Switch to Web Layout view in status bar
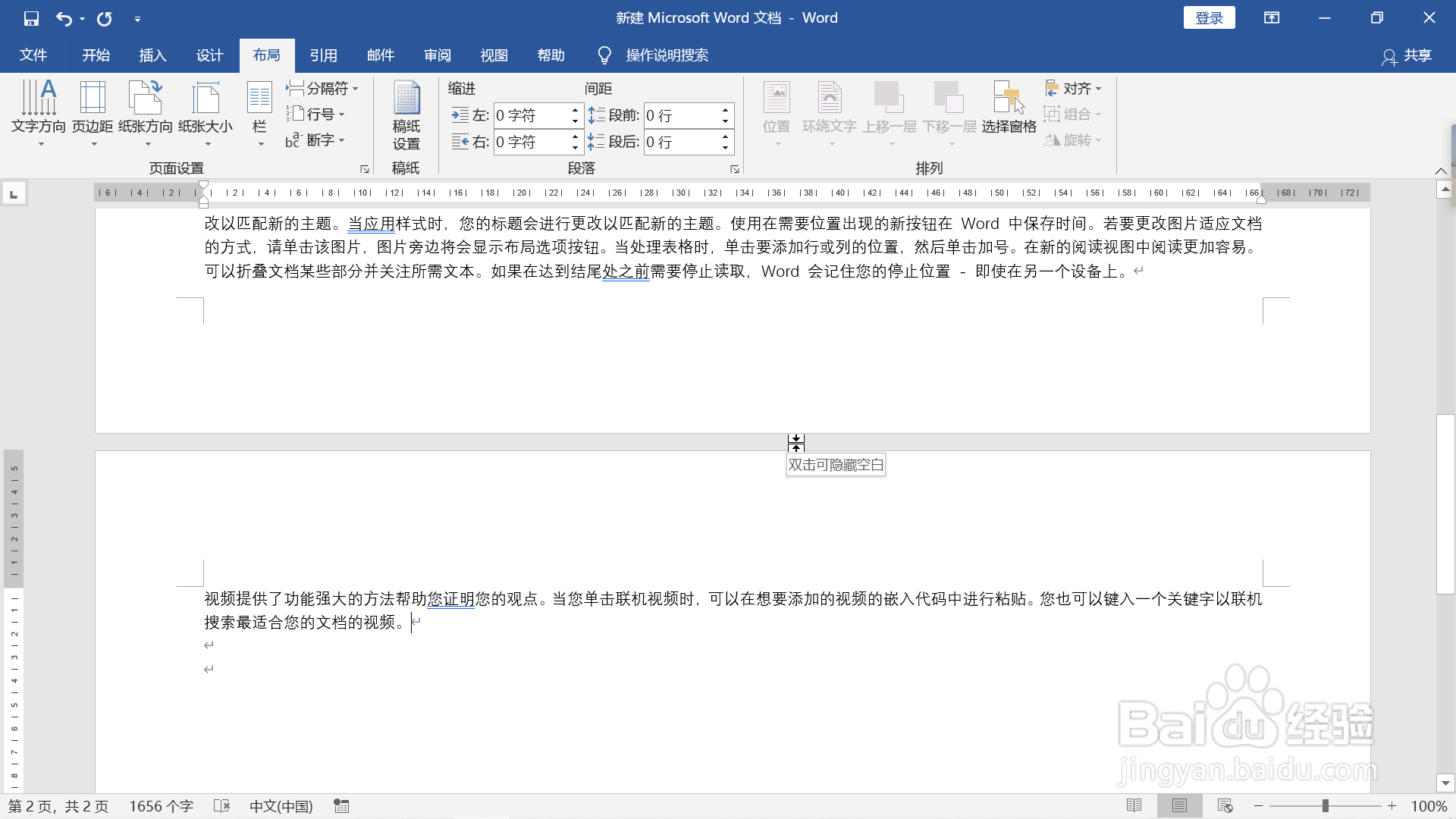 tap(1225, 805)
